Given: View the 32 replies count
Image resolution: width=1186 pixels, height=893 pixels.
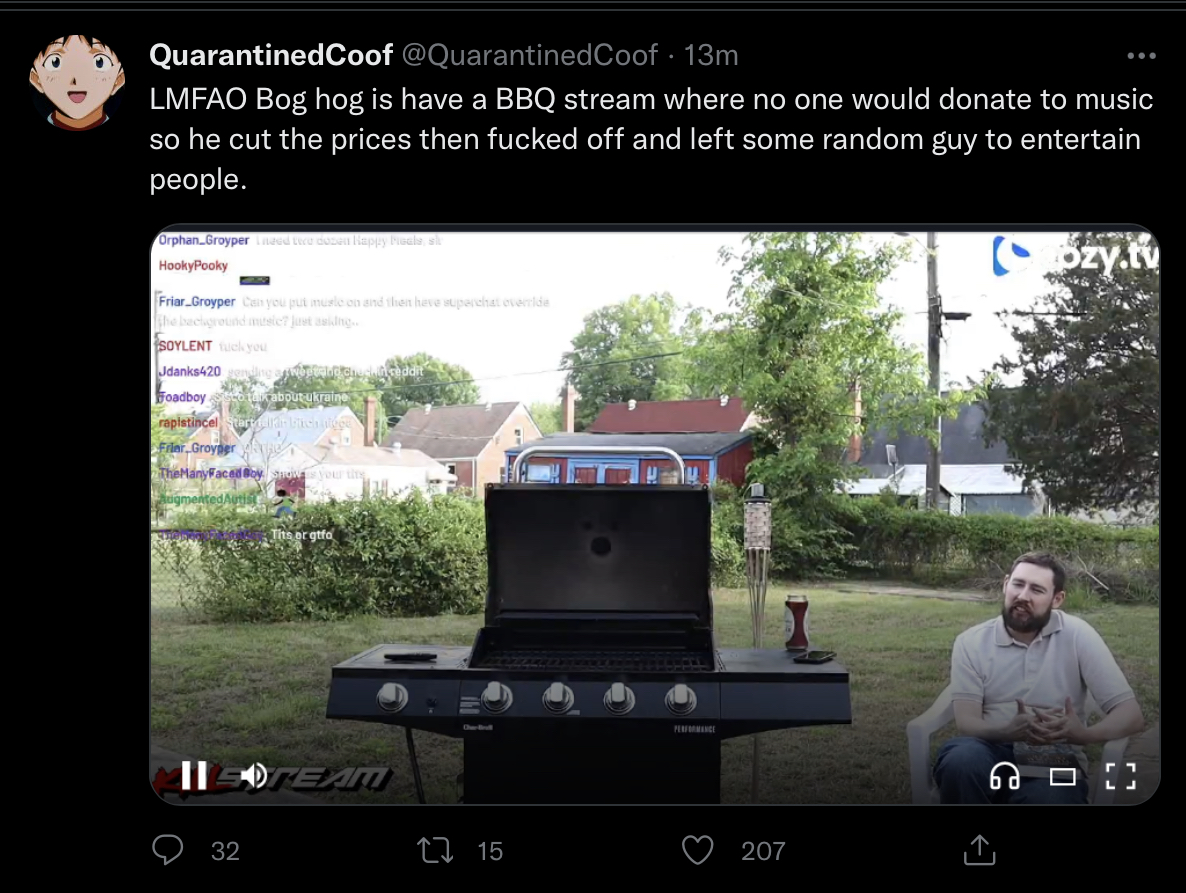Looking at the screenshot, I should point(225,851).
